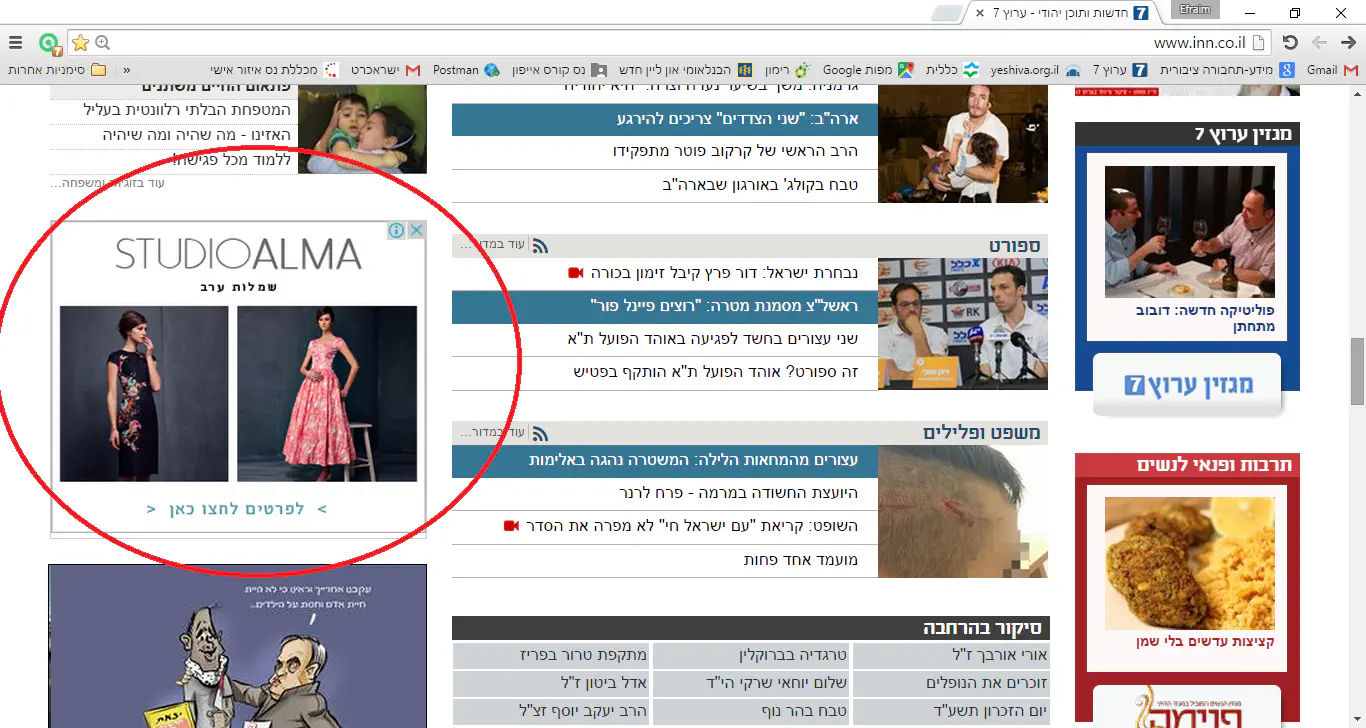This screenshot has width=1366, height=728.
Task: Open the Chrome hamburger menu
Action: [16, 43]
